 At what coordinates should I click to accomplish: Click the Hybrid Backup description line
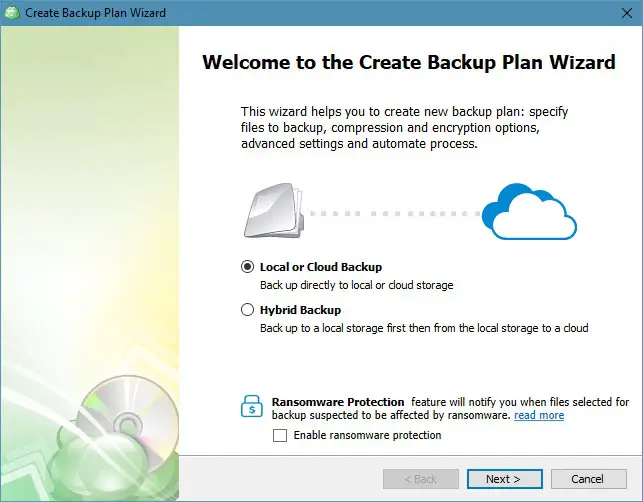[x=424, y=328]
